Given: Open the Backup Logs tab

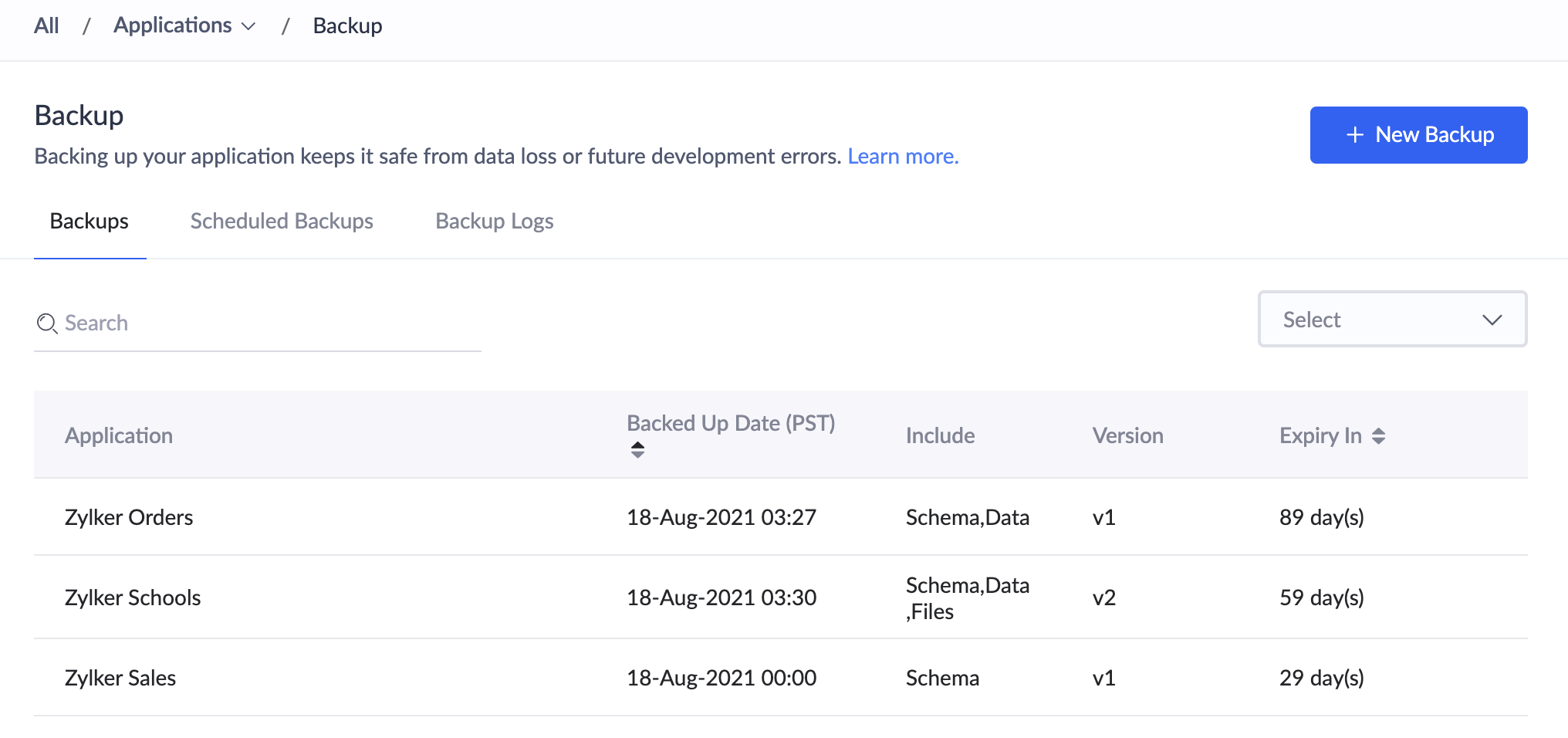Looking at the screenshot, I should [494, 221].
